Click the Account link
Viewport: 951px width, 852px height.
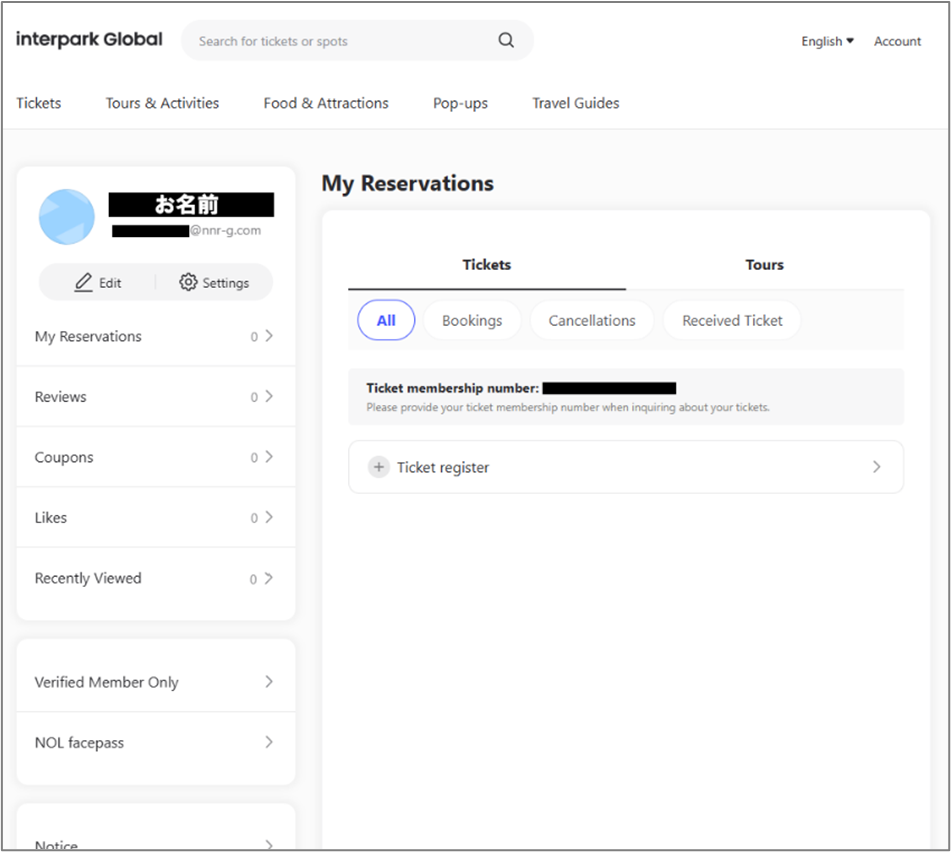pyautogui.click(x=897, y=41)
